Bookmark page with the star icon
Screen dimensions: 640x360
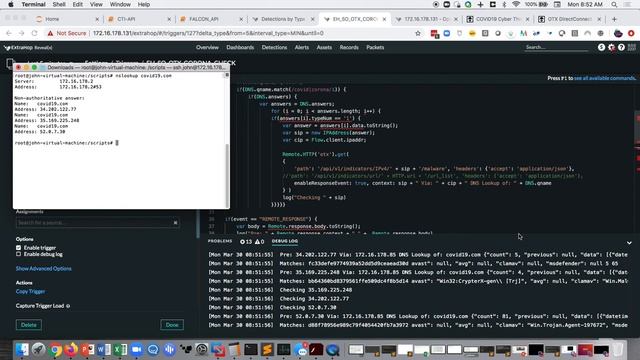[418, 33]
